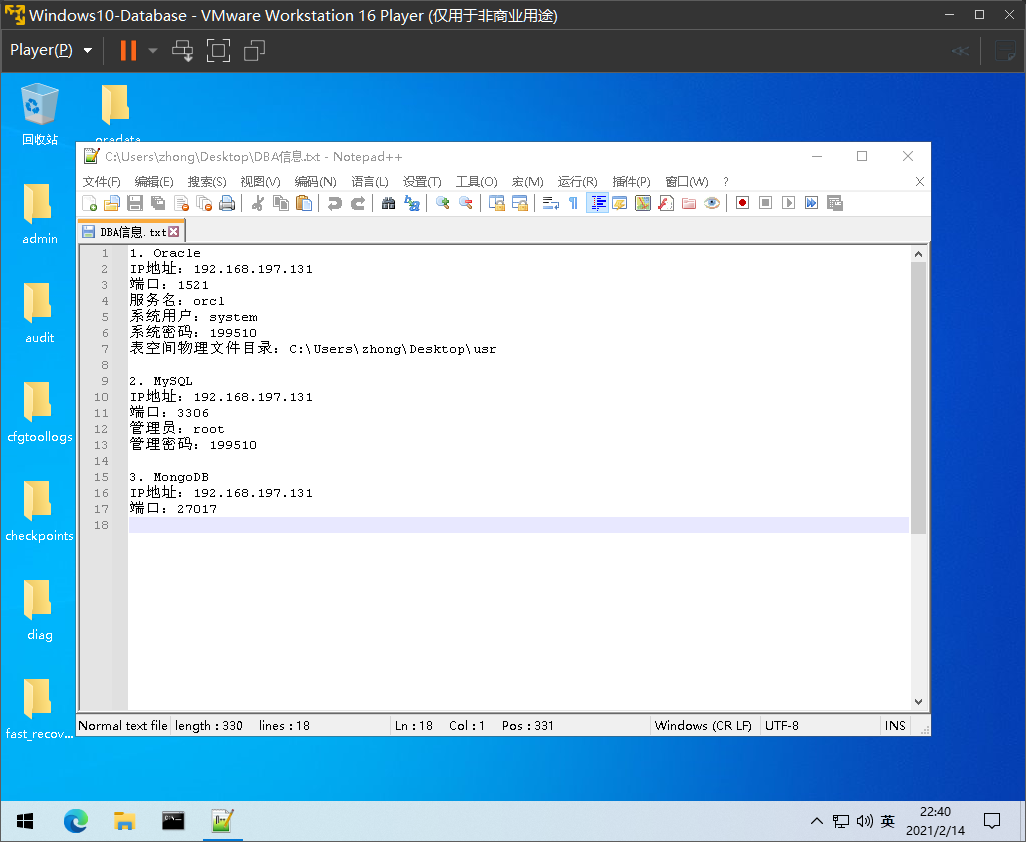
Task: Toggle synchronize vertical scrolling
Action: (x=497, y=203)
